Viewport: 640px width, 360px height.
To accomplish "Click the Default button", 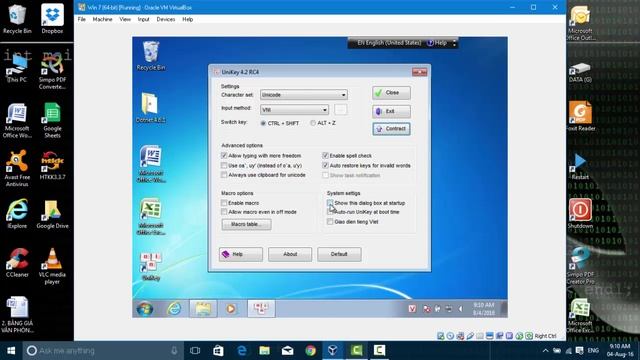I will [339, 254].
